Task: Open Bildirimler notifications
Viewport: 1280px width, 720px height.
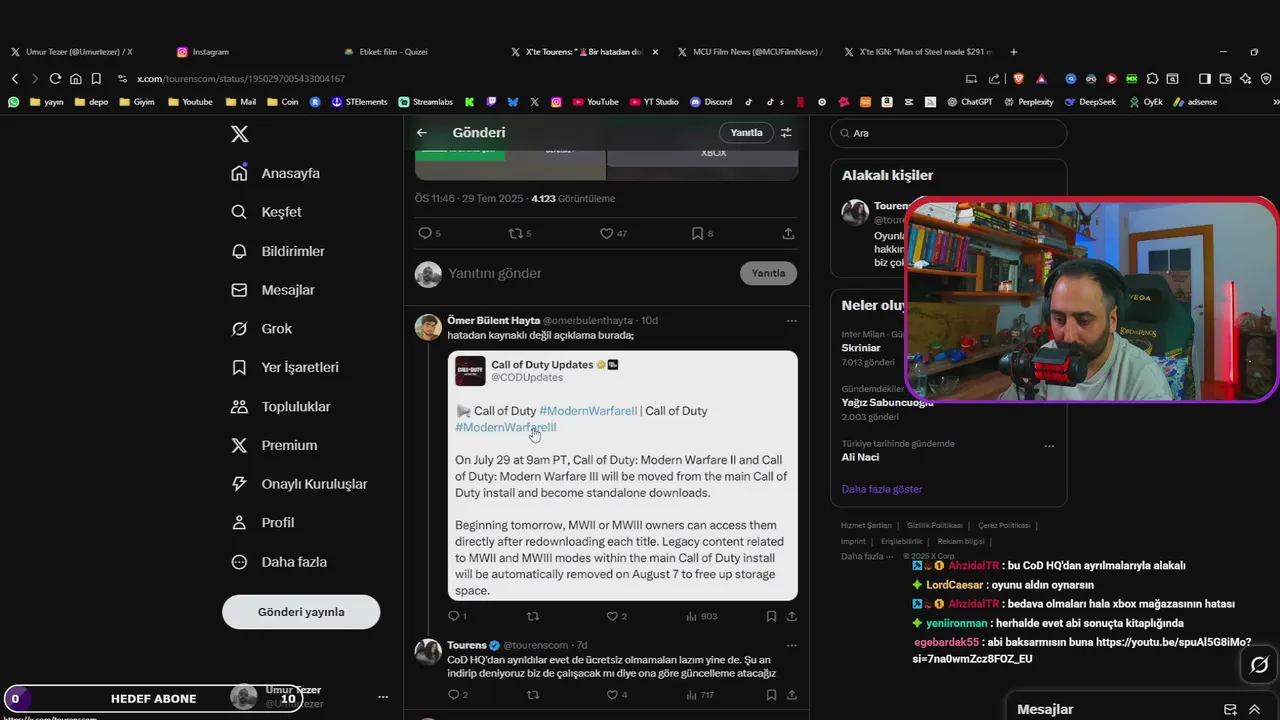Action: pyautogui.click(x=278, y=251)
